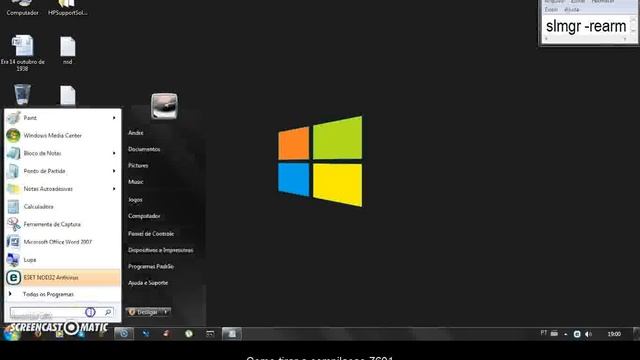Open Painel de Controle
640x360 pixels.
151,234
